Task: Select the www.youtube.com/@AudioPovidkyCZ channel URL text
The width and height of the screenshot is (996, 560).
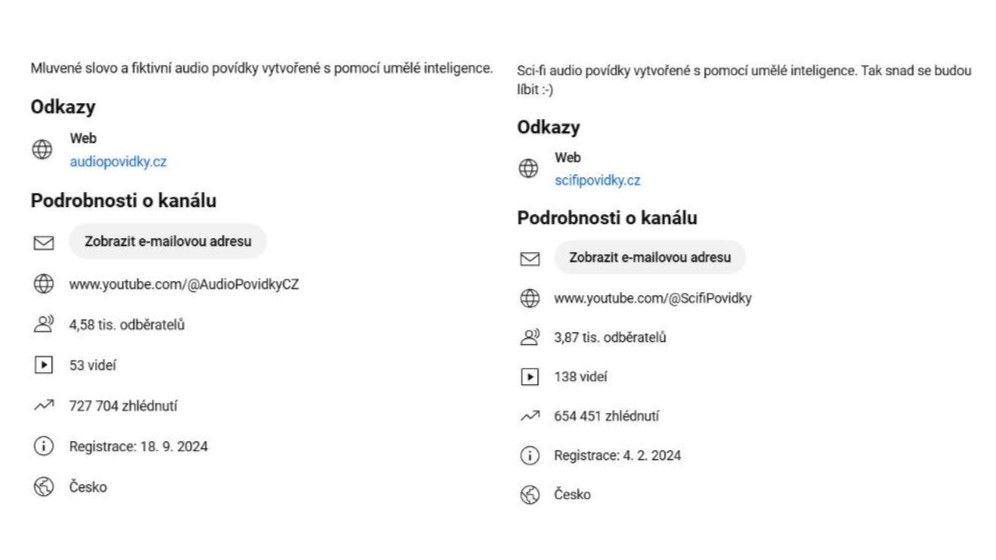Action: coord(184,284)
